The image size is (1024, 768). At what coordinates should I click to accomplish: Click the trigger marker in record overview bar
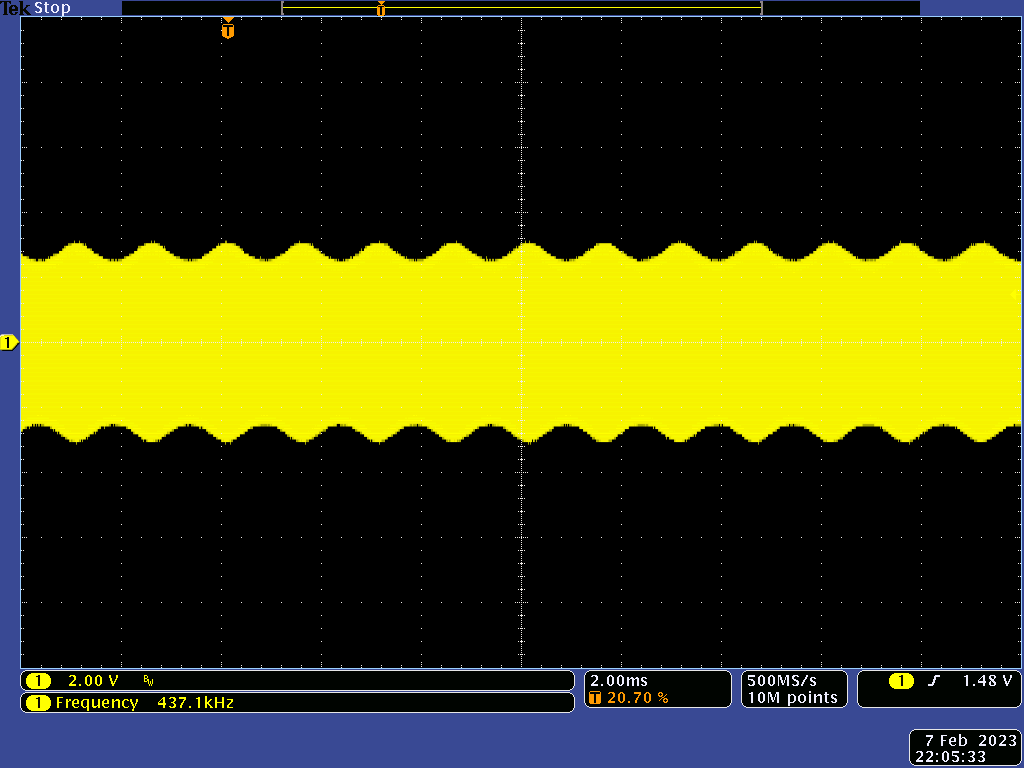pos(380,9)
